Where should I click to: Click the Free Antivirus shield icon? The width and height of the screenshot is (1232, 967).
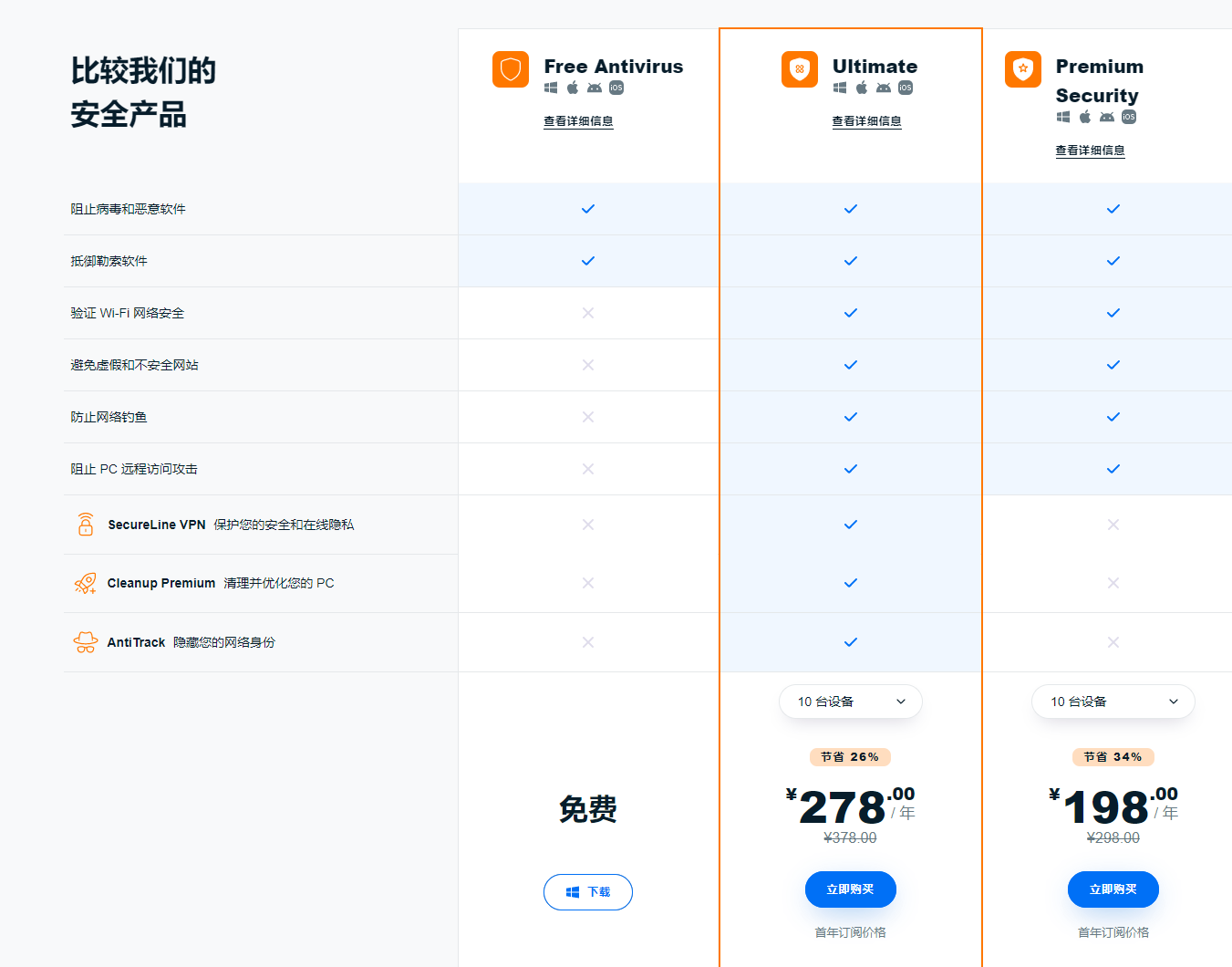[x=511, y=69]
